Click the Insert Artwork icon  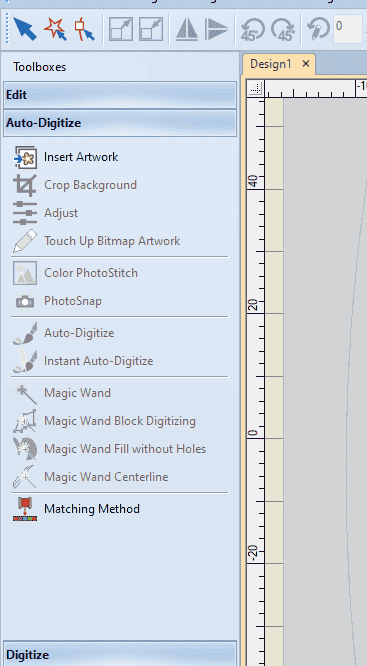tap(25, 157)
